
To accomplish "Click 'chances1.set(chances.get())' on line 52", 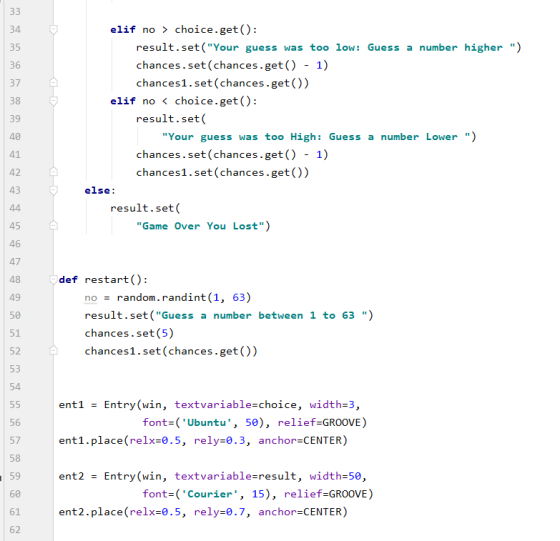I will coord(171,351).
